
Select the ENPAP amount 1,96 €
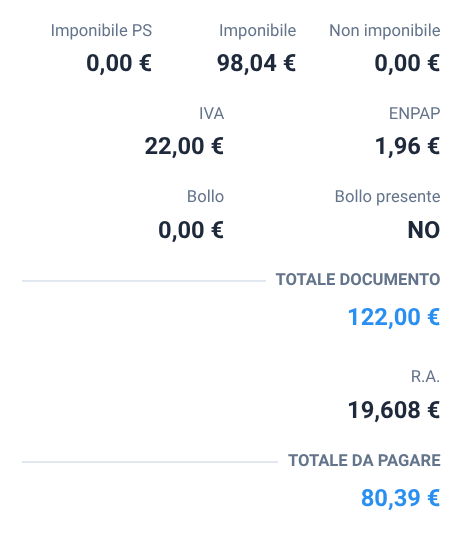click(x=408, y=147)
